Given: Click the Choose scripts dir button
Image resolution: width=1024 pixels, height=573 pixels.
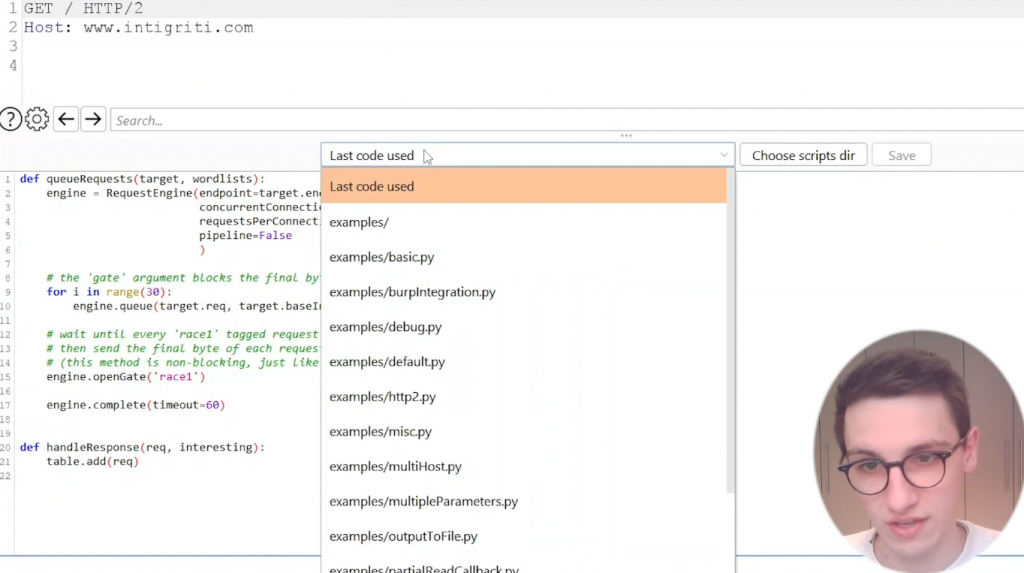Looking at the screenshot, I should 803,155.
